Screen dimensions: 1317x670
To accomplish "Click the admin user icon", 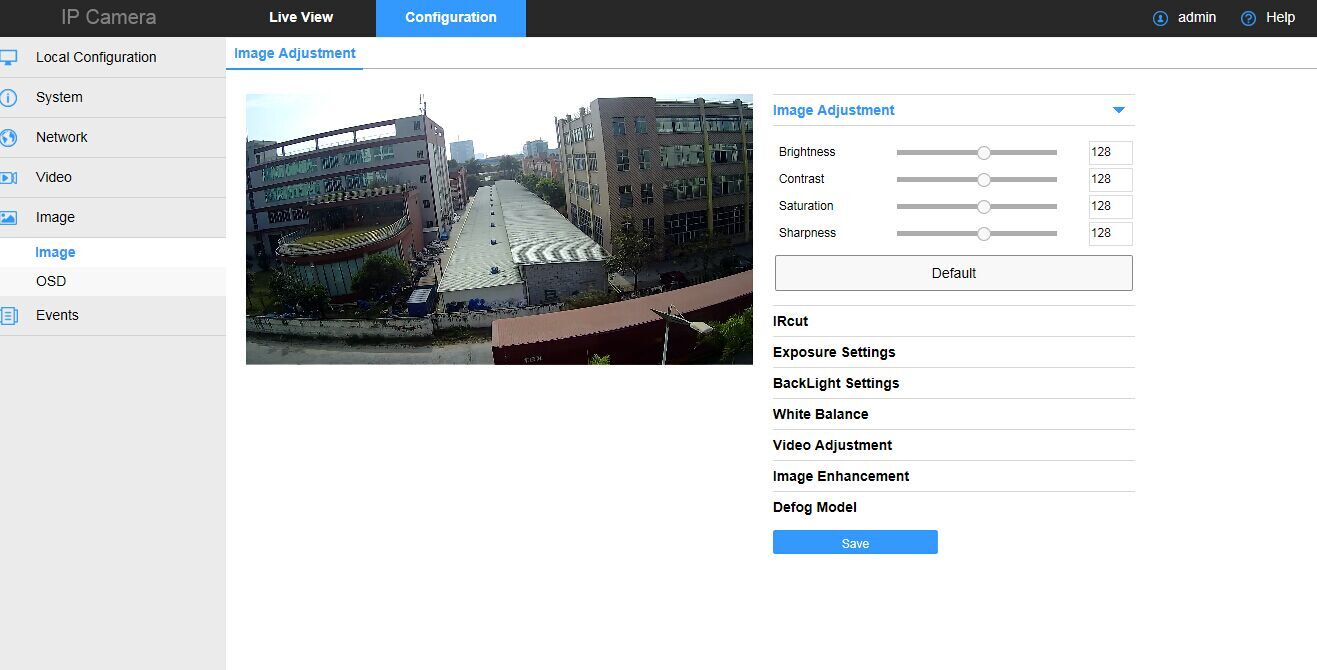I will click(x=1160, y=18).
